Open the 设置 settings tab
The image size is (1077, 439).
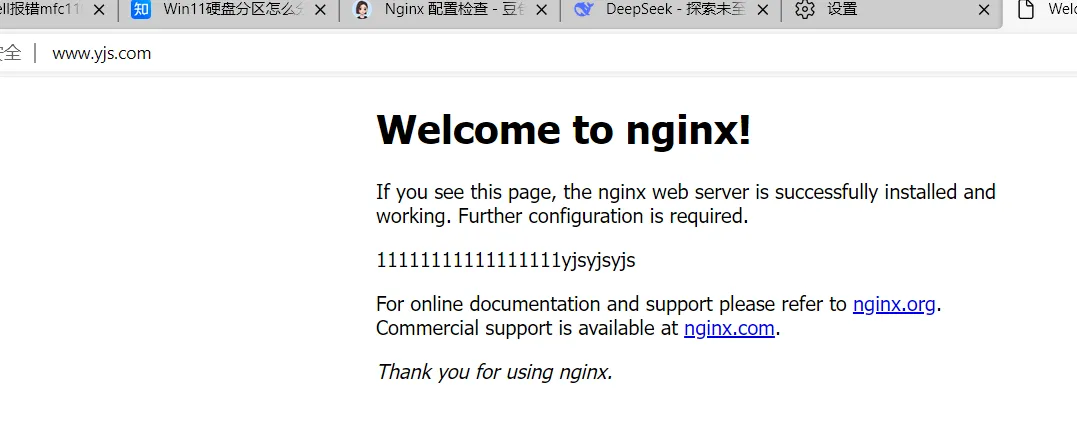tap(892, 10)
